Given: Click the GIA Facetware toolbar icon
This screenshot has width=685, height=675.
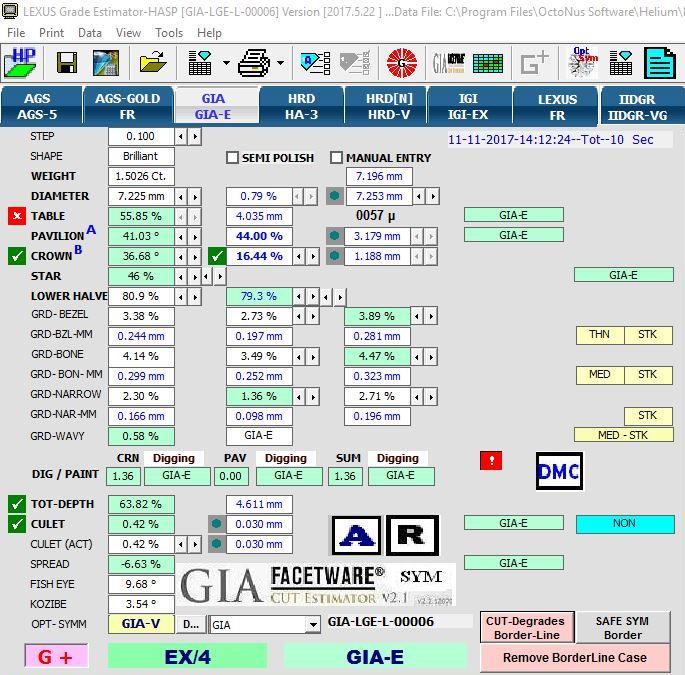Looking at the screenshot, I should click(x=449, y=63).
